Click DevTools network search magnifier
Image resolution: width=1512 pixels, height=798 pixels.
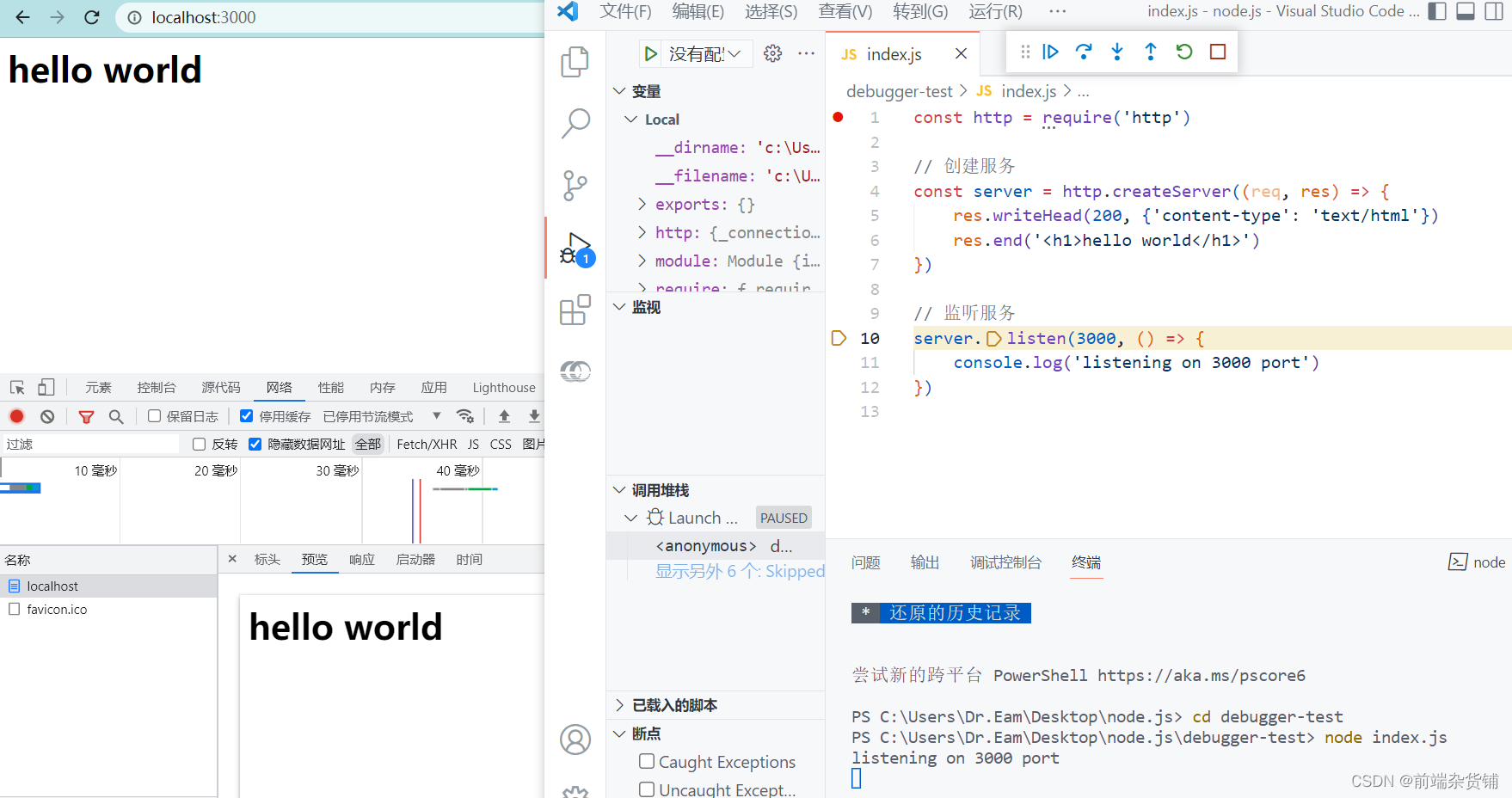click(x=116, y=416)
